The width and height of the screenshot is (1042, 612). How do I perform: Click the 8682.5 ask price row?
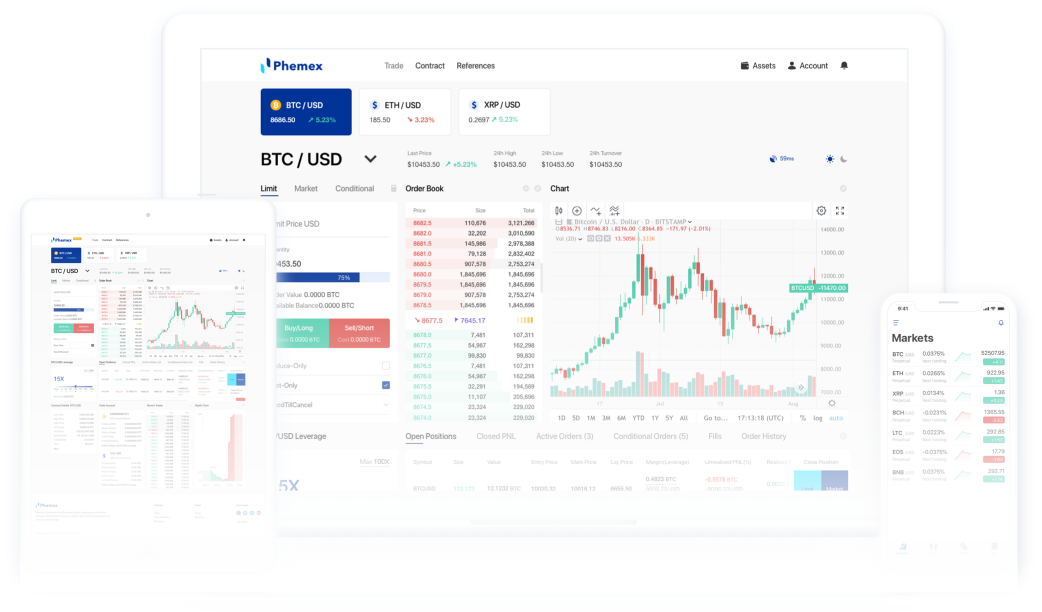[473, 223]
